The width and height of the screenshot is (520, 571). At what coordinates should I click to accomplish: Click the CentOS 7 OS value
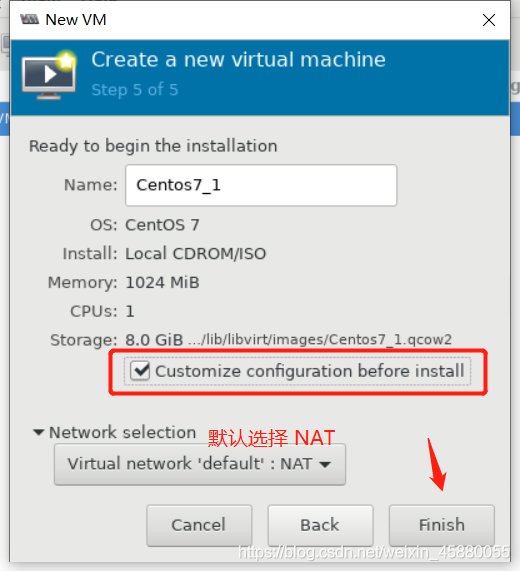[162, 225]
